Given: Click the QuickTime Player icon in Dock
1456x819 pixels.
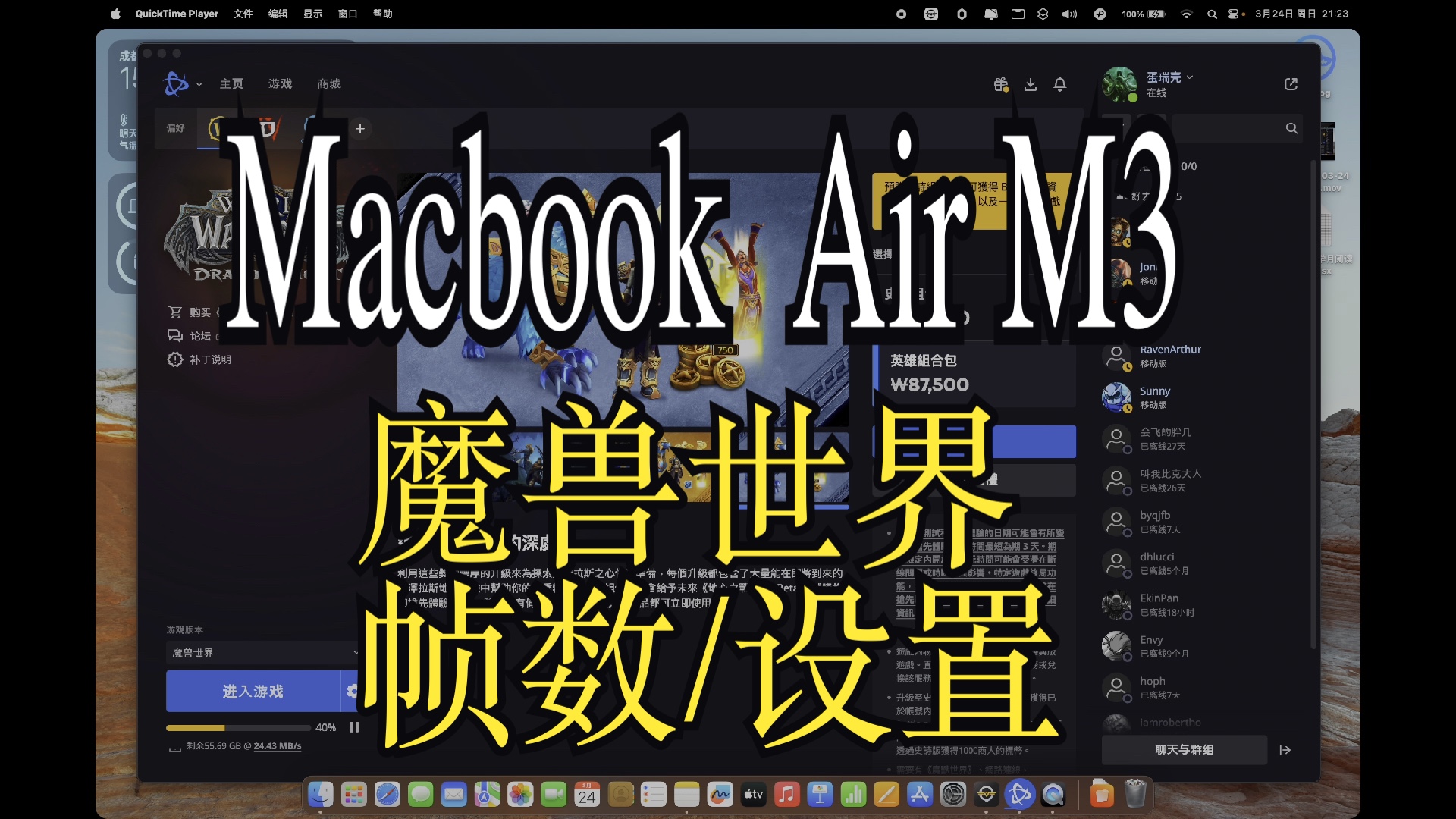Looking at the screenshot, I should [x=1053, y=795].
